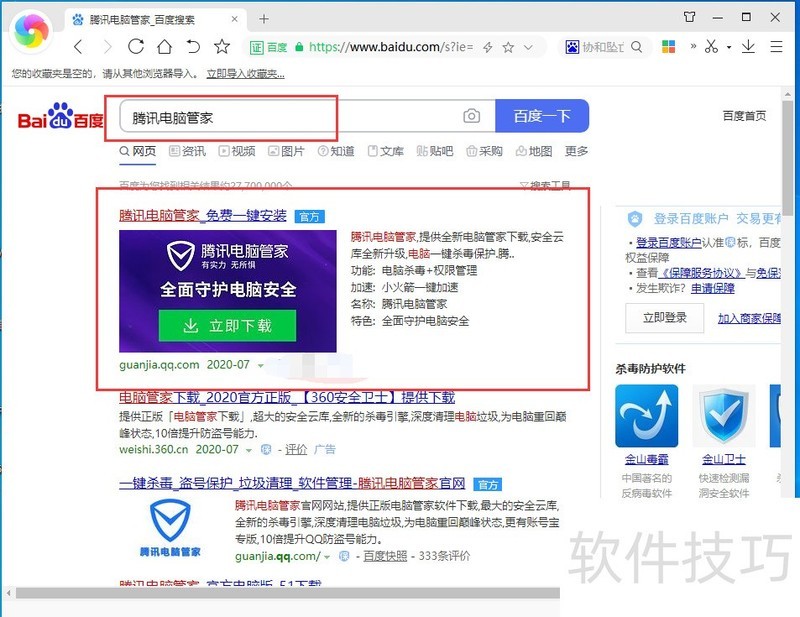Expand the screenshot tool dropdown arrow

pos(729,47)
